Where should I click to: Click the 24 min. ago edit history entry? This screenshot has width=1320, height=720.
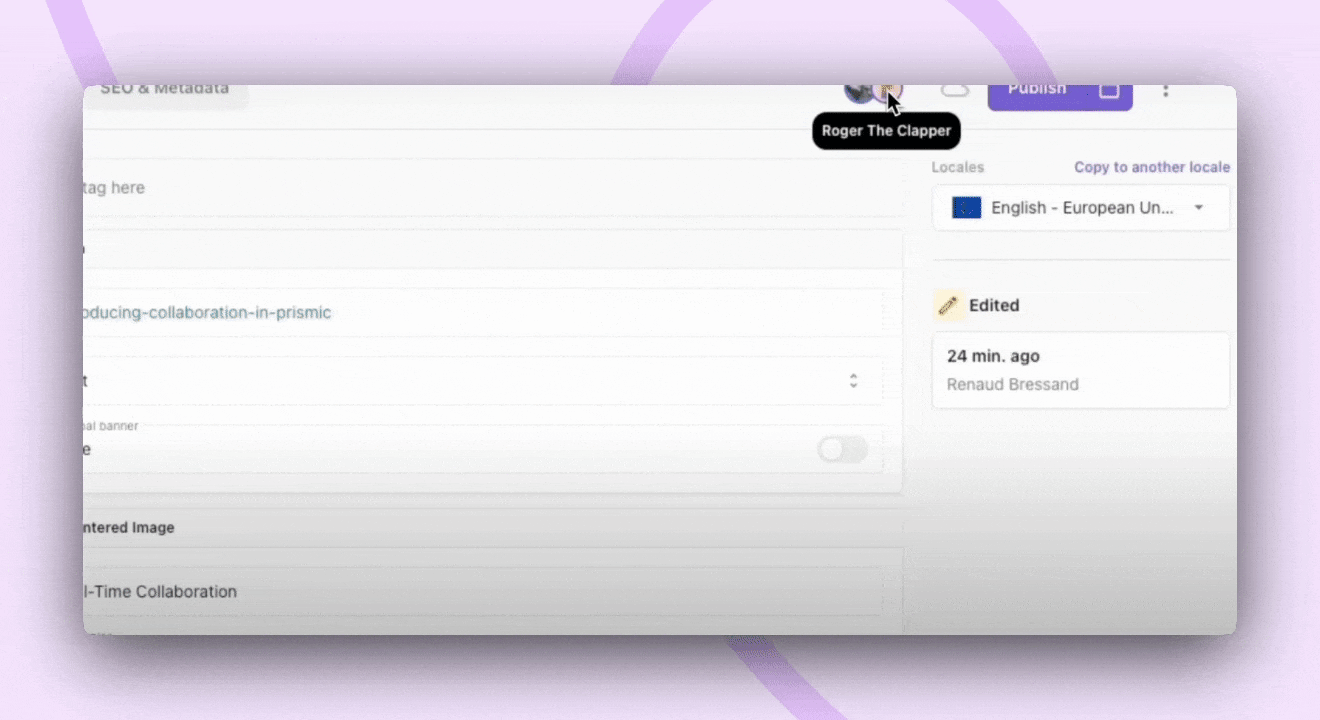pos(1080,369)
